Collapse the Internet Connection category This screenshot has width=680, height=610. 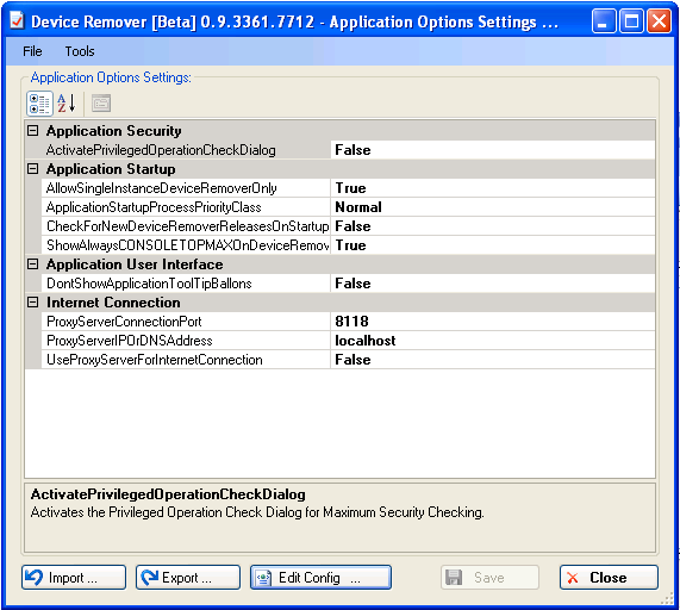point(33,302)
